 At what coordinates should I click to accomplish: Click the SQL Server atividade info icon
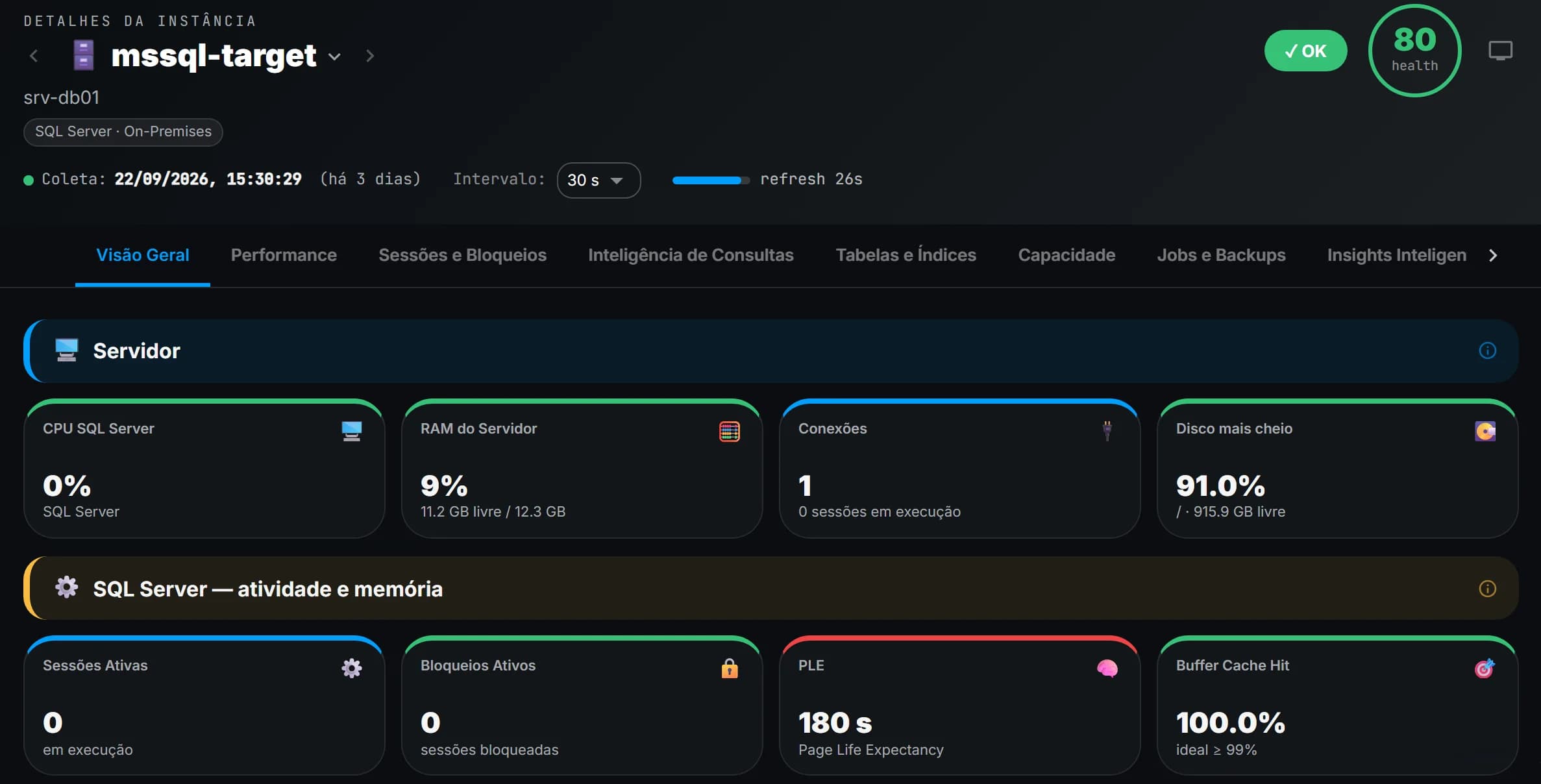(x=1487, y=589)
